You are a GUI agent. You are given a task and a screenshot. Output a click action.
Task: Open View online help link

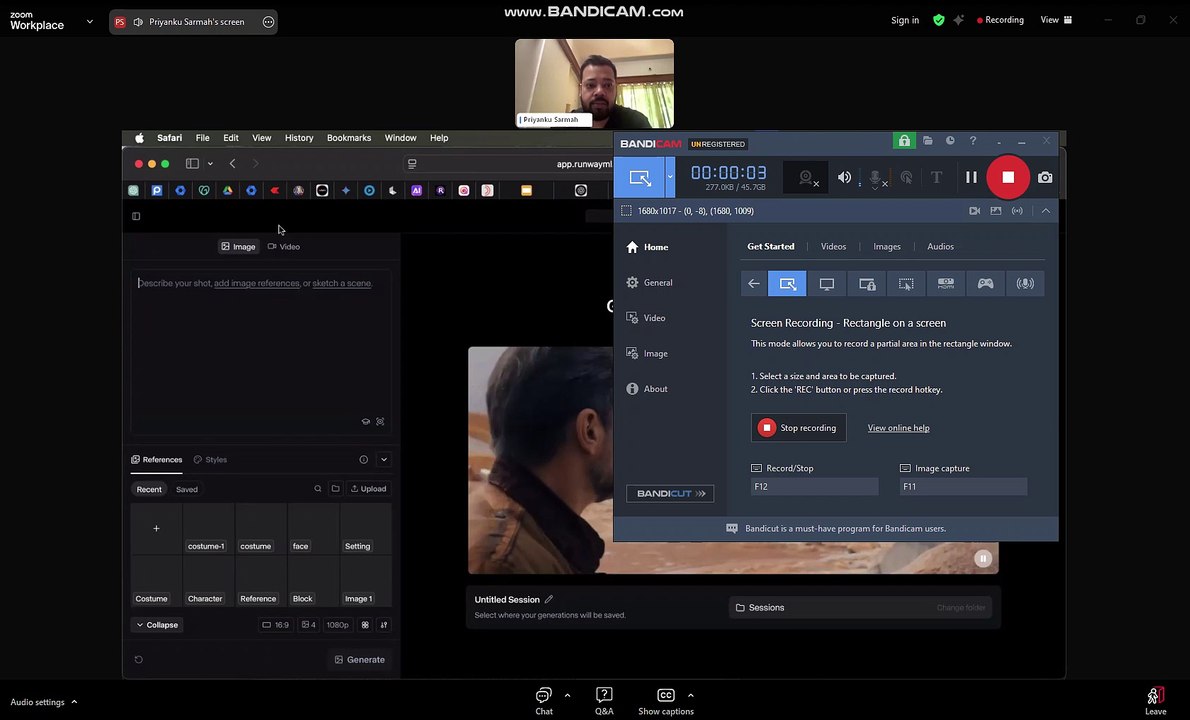899,428
